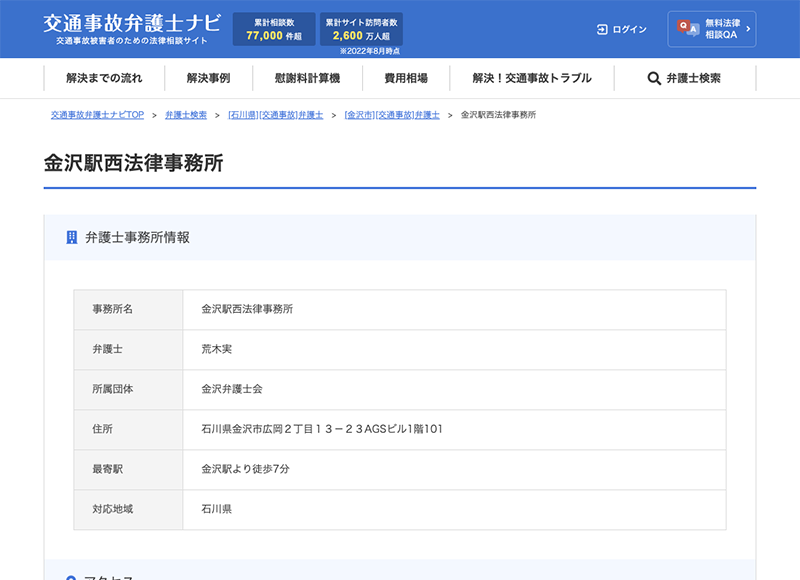This screenshot has height=580, width=800.
Task: Click the 弁護士事務所情報 section header
Action: (399, 238)
